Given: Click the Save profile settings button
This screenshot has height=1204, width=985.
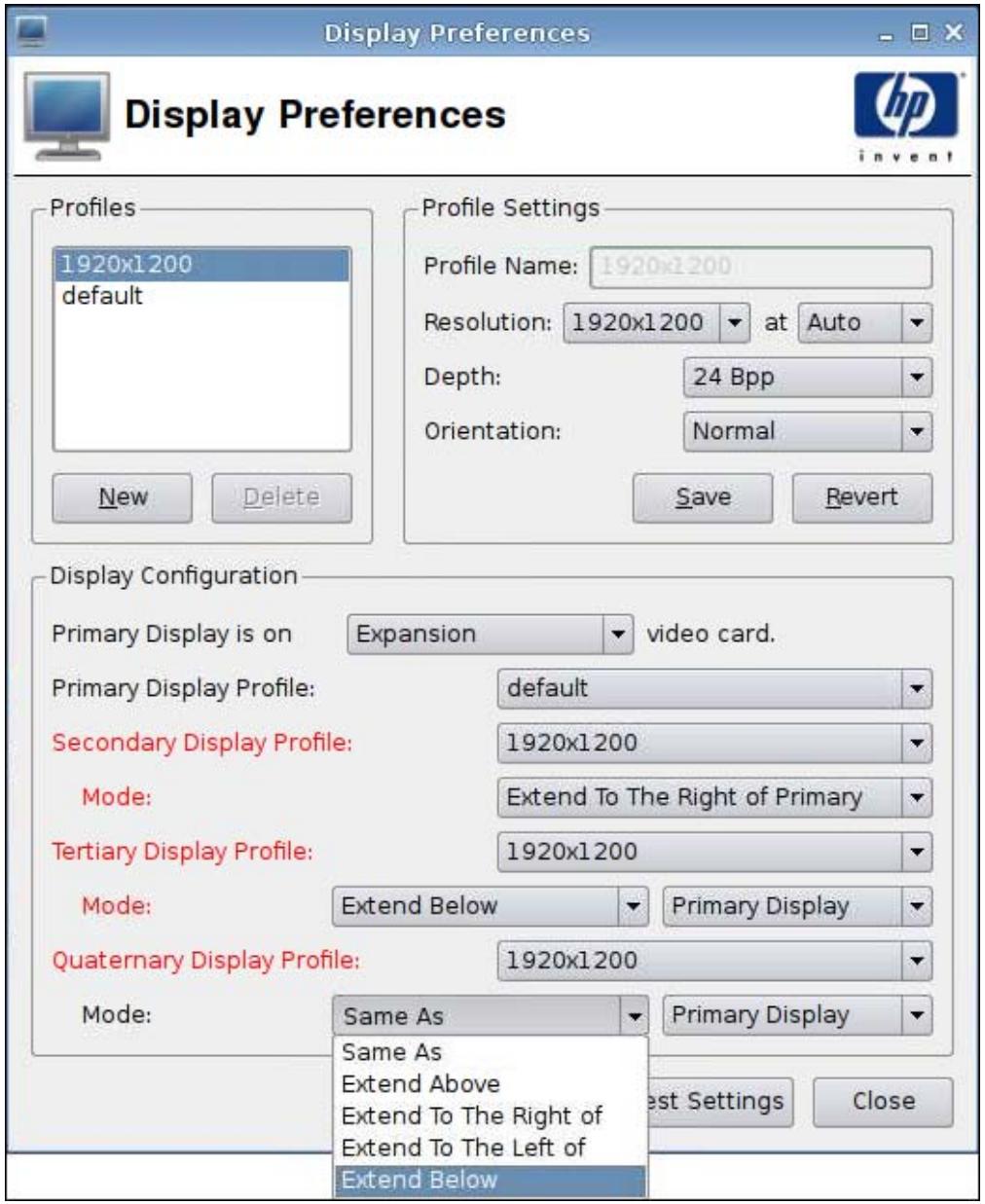Looking at the screenshot, I should pos(703,497).
